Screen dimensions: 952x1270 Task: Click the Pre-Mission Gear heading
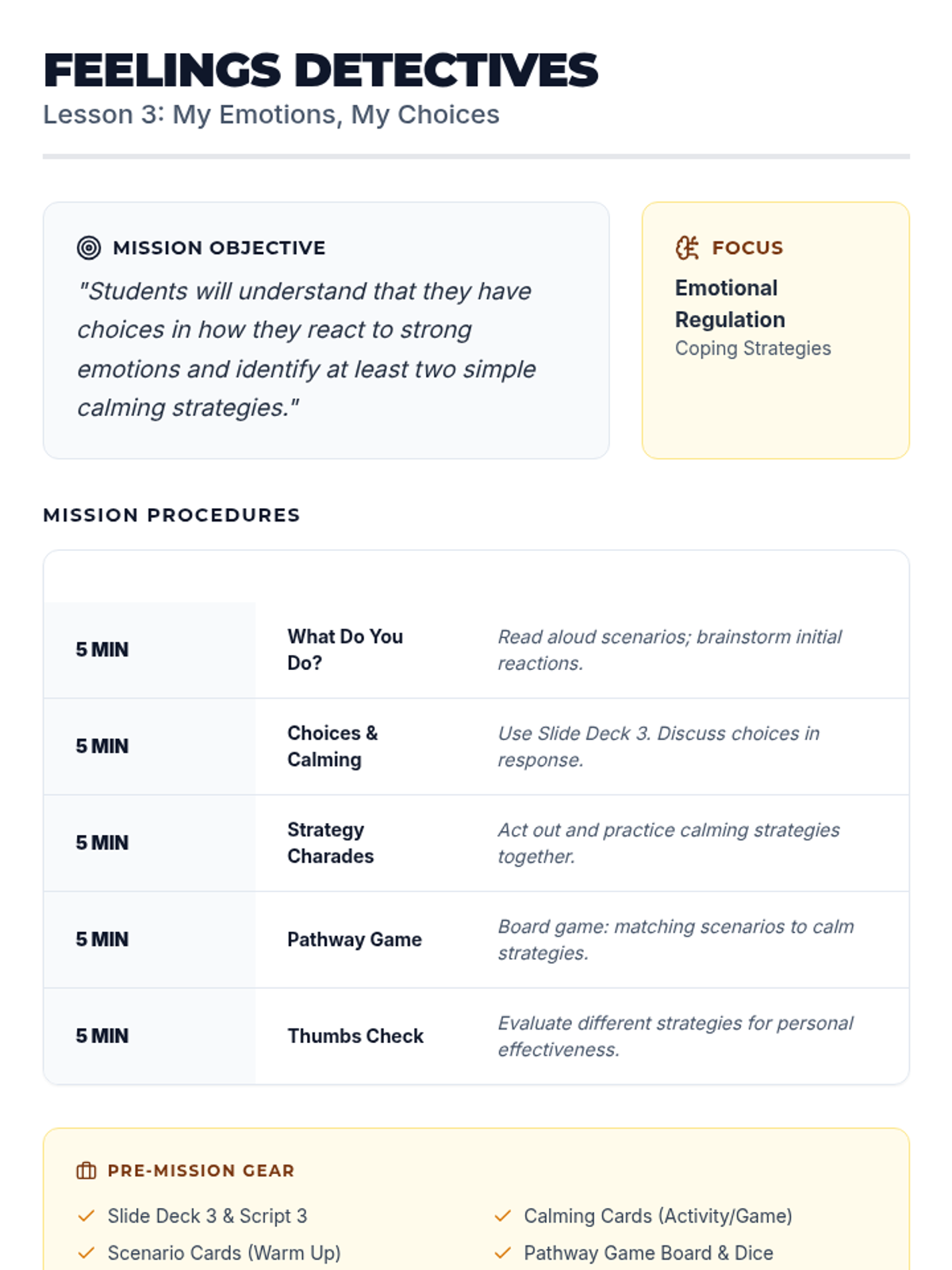[201, 1171]
